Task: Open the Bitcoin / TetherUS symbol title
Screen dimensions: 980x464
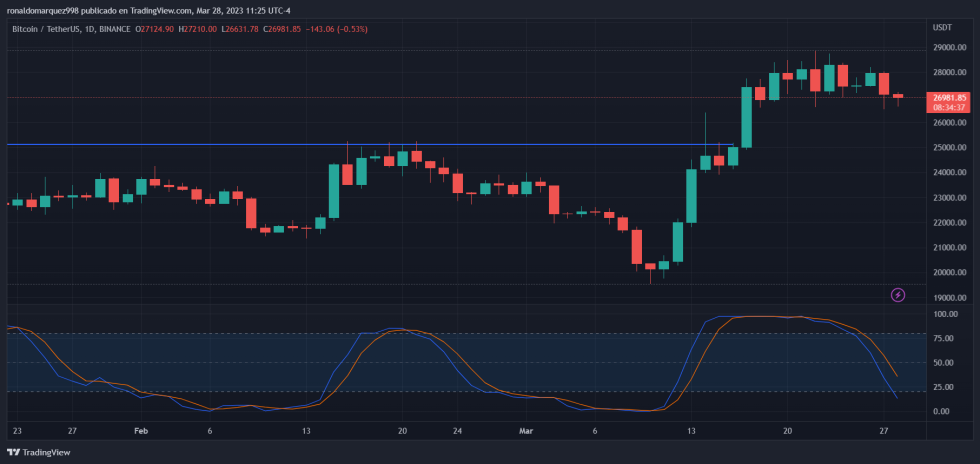Action: pos(49,29)
